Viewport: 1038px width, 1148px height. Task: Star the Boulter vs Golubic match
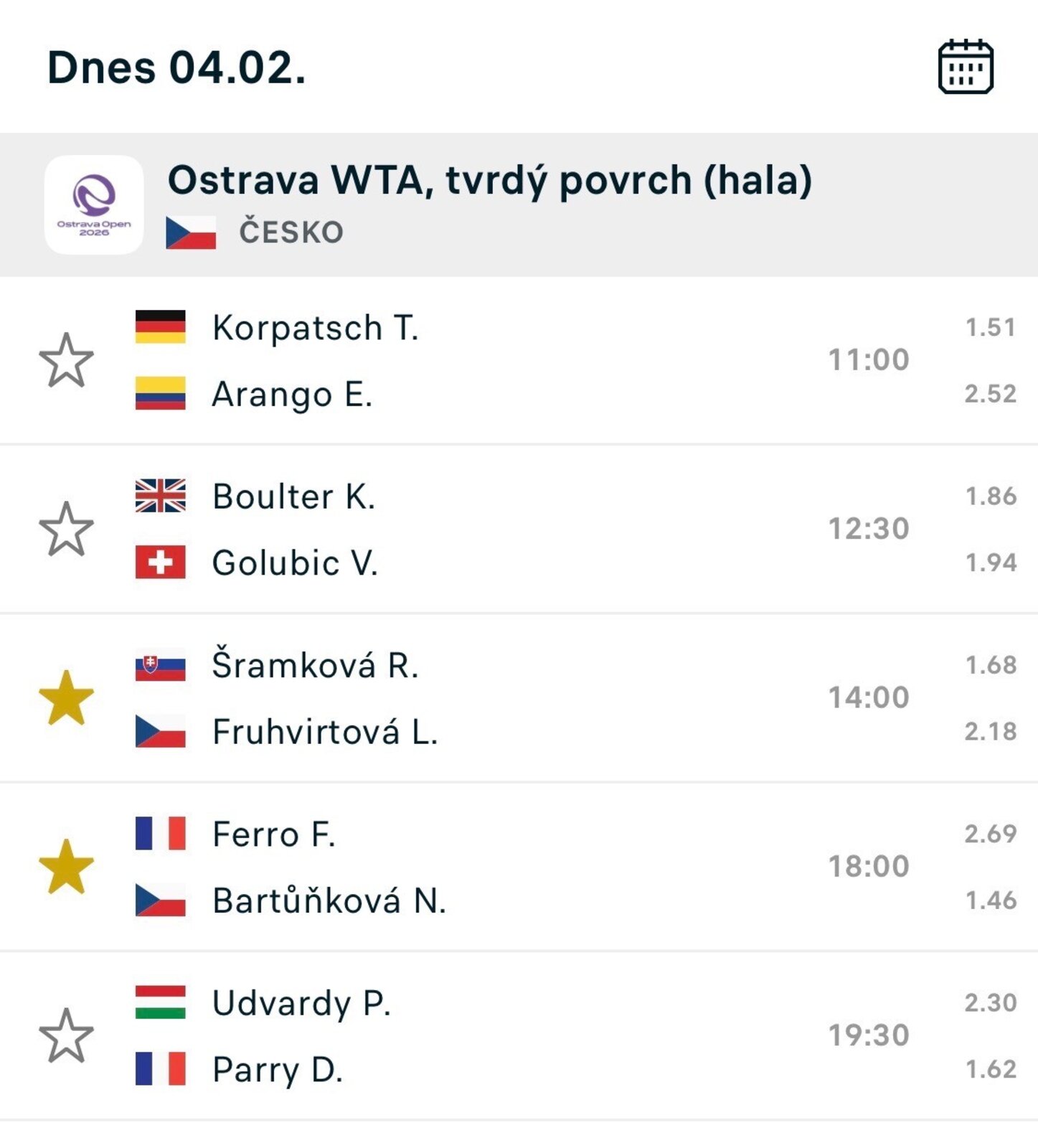[66, 529]
